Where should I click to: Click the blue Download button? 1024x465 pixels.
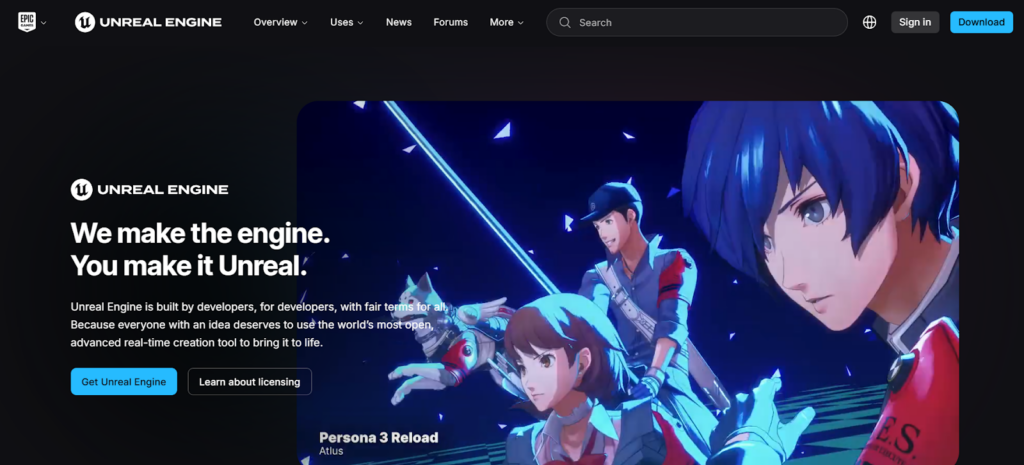tap(980, 22)
